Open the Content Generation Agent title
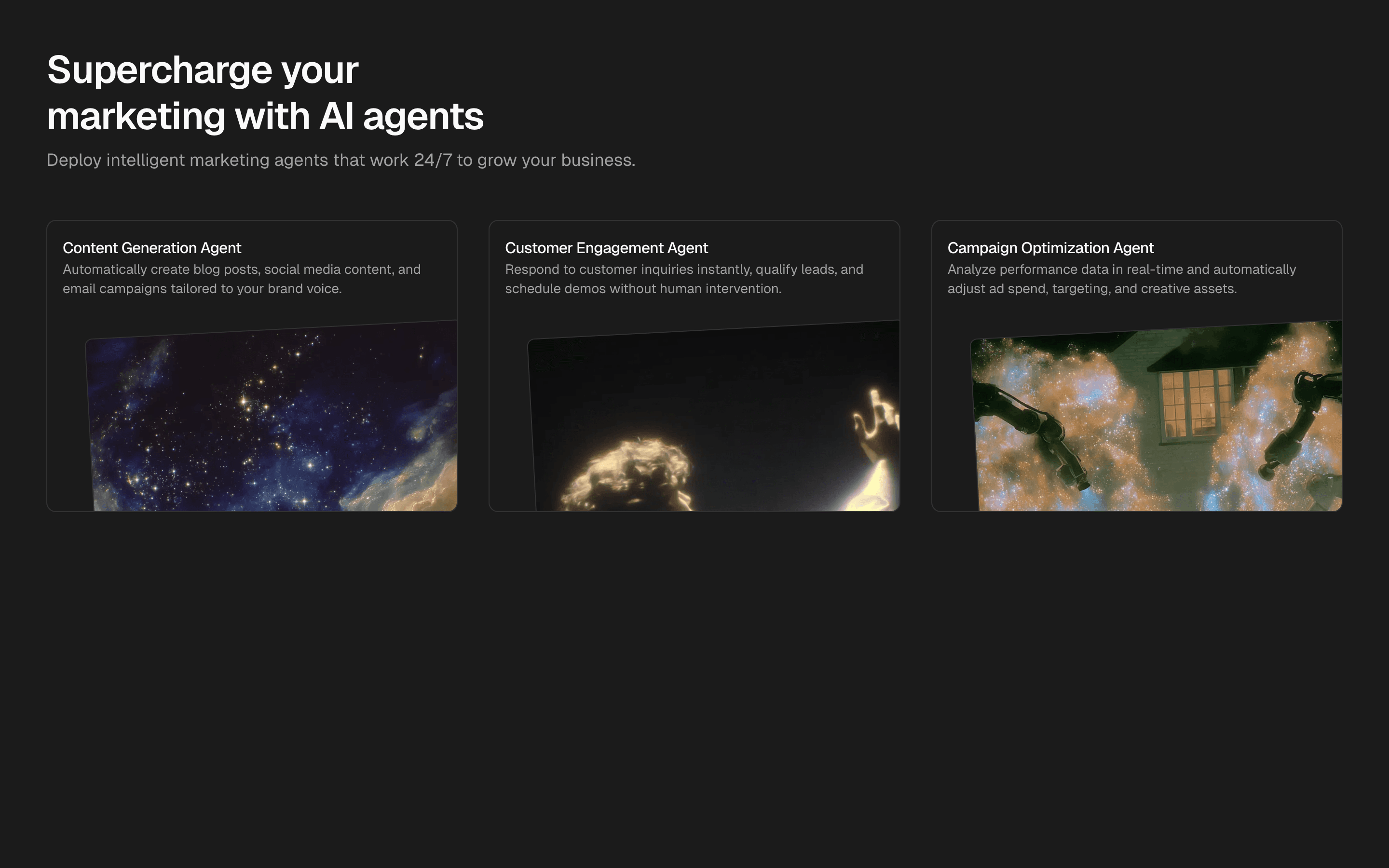1389x868 pixels. pyautogui.click(x=151, y=248)
